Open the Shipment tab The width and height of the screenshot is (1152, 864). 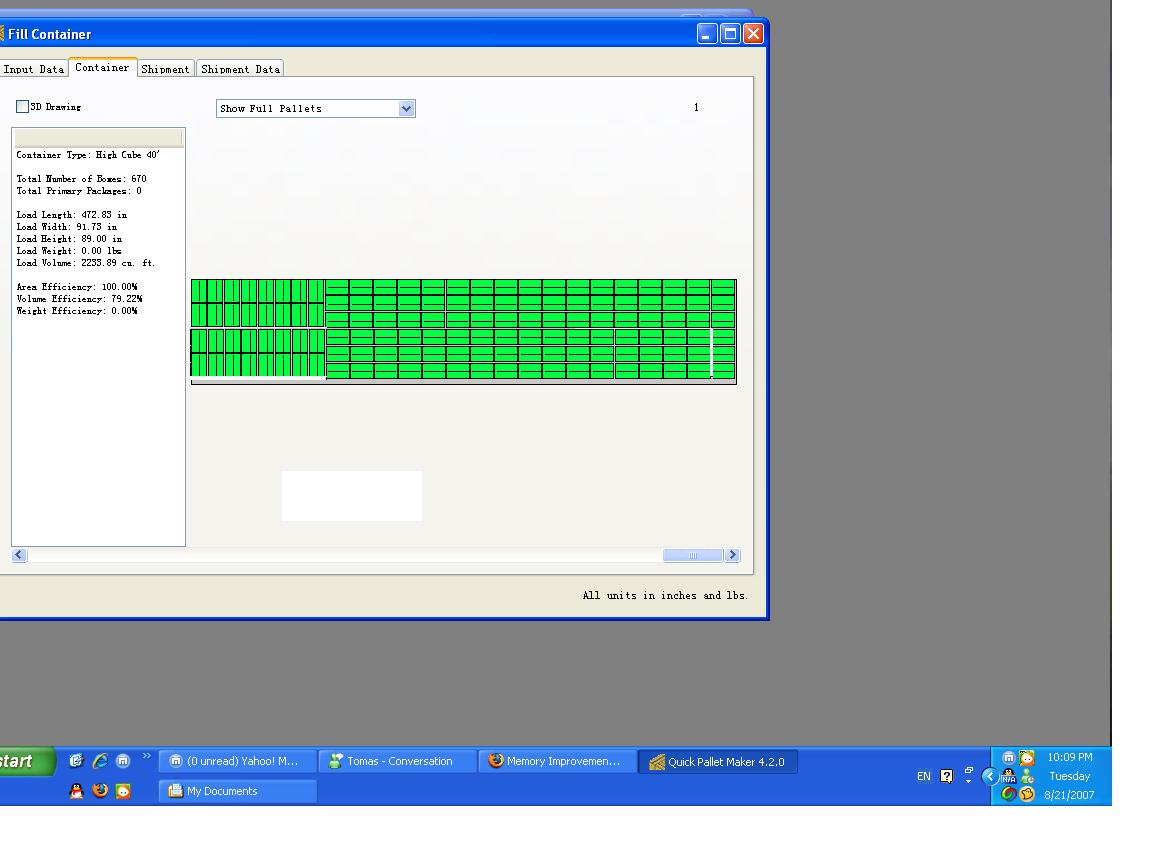point(165,69)
